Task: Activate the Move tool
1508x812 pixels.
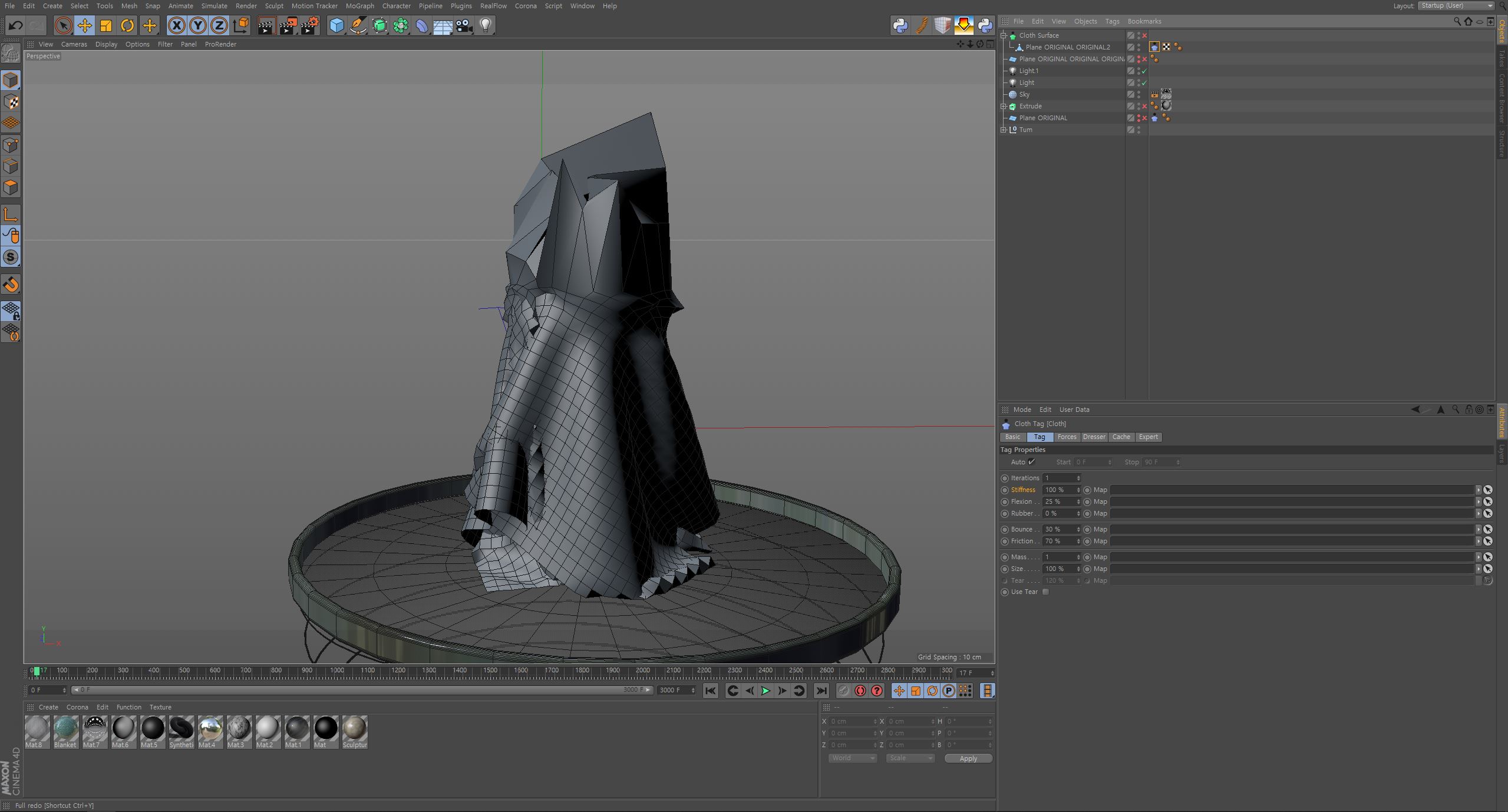Action: [85, 25]
